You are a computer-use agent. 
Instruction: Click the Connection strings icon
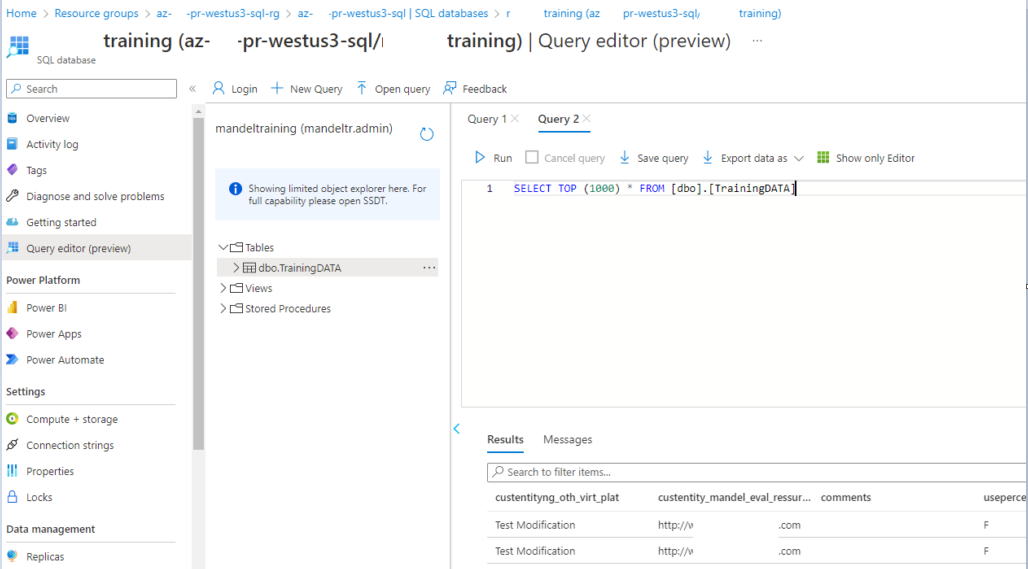pos(12,444)
